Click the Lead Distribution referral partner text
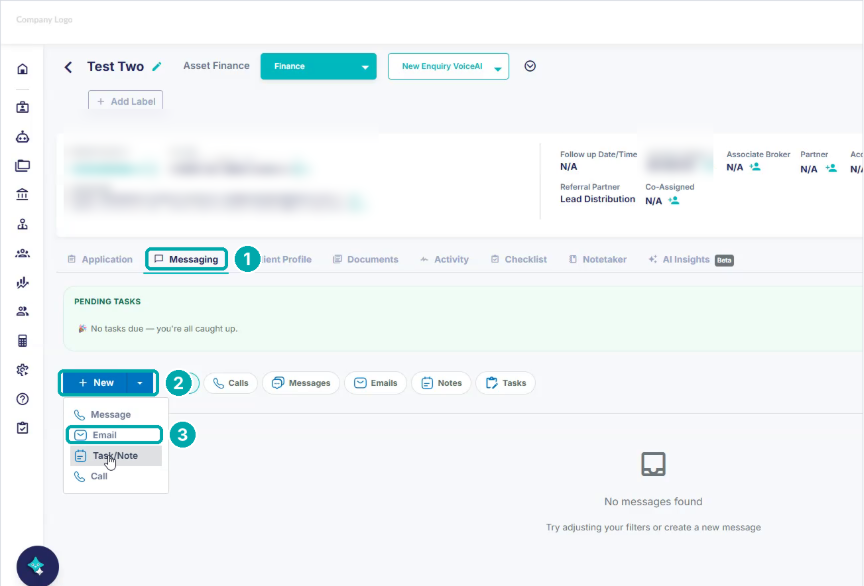 597,199
